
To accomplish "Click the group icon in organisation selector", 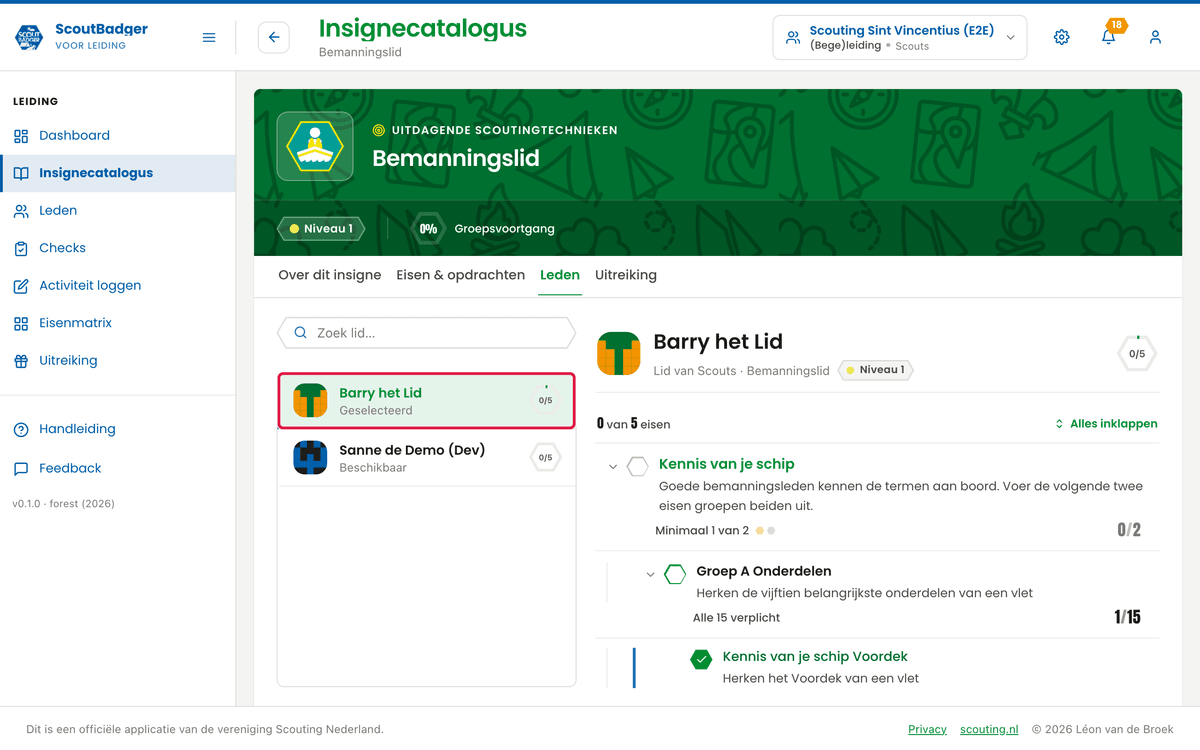I will click(x=793, y=37).
